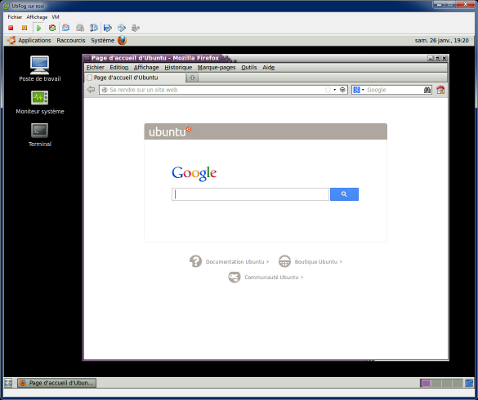This screenshot has width=478, height=400.
Task: Click the grayed USB-device toolbar icon
Action: pos(135,28)
